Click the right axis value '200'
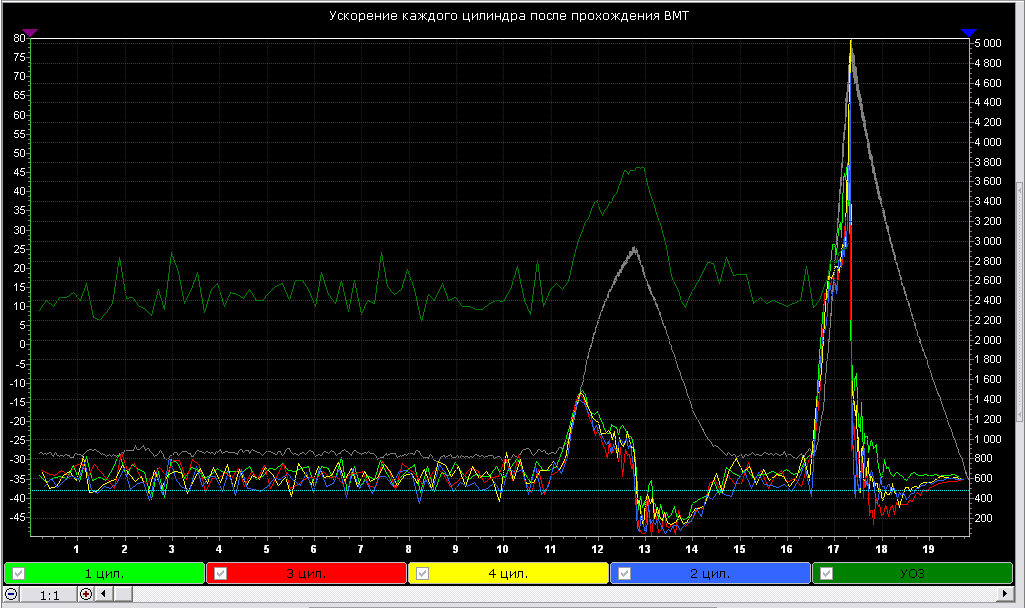 click(983, 518)
